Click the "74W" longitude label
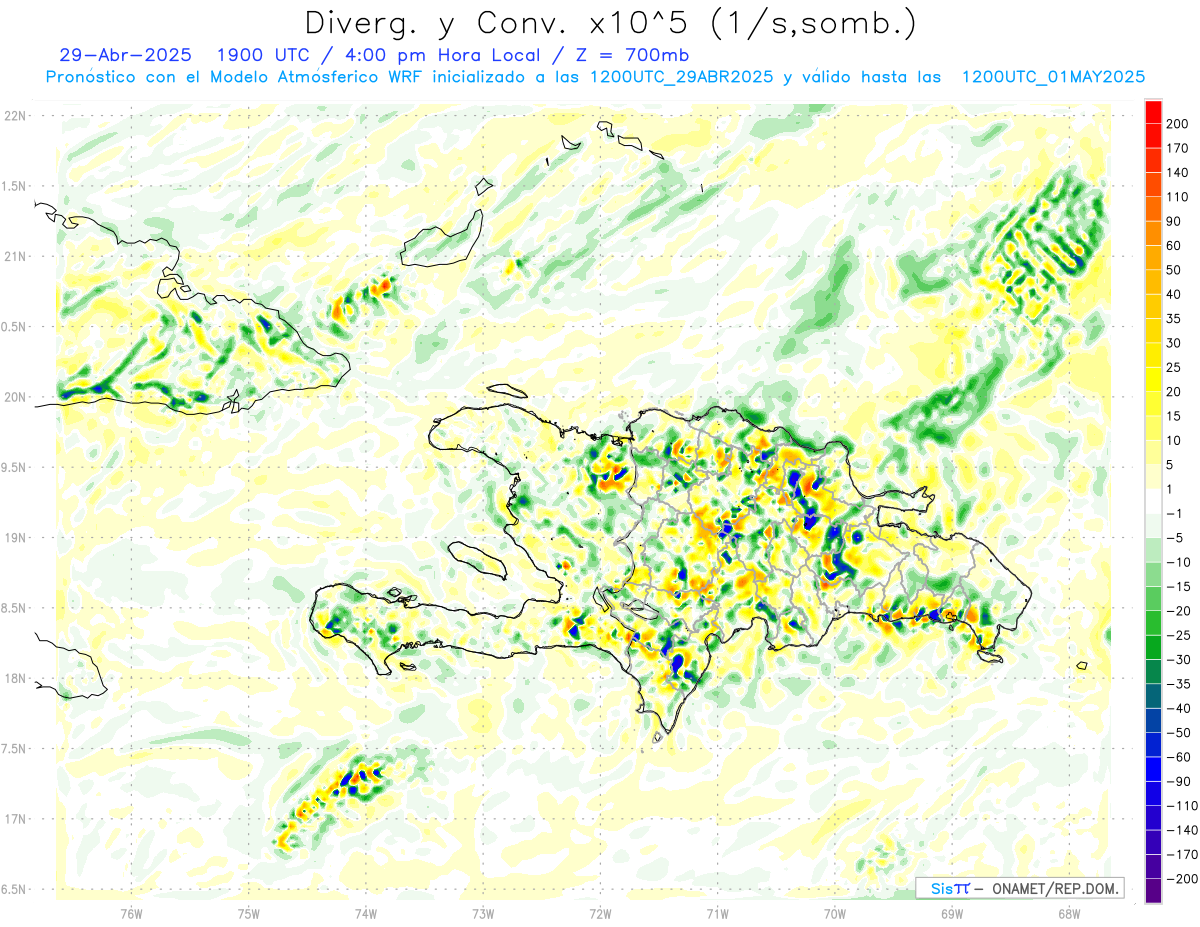This screenshot has width=1200, height=927. [366, 912]
